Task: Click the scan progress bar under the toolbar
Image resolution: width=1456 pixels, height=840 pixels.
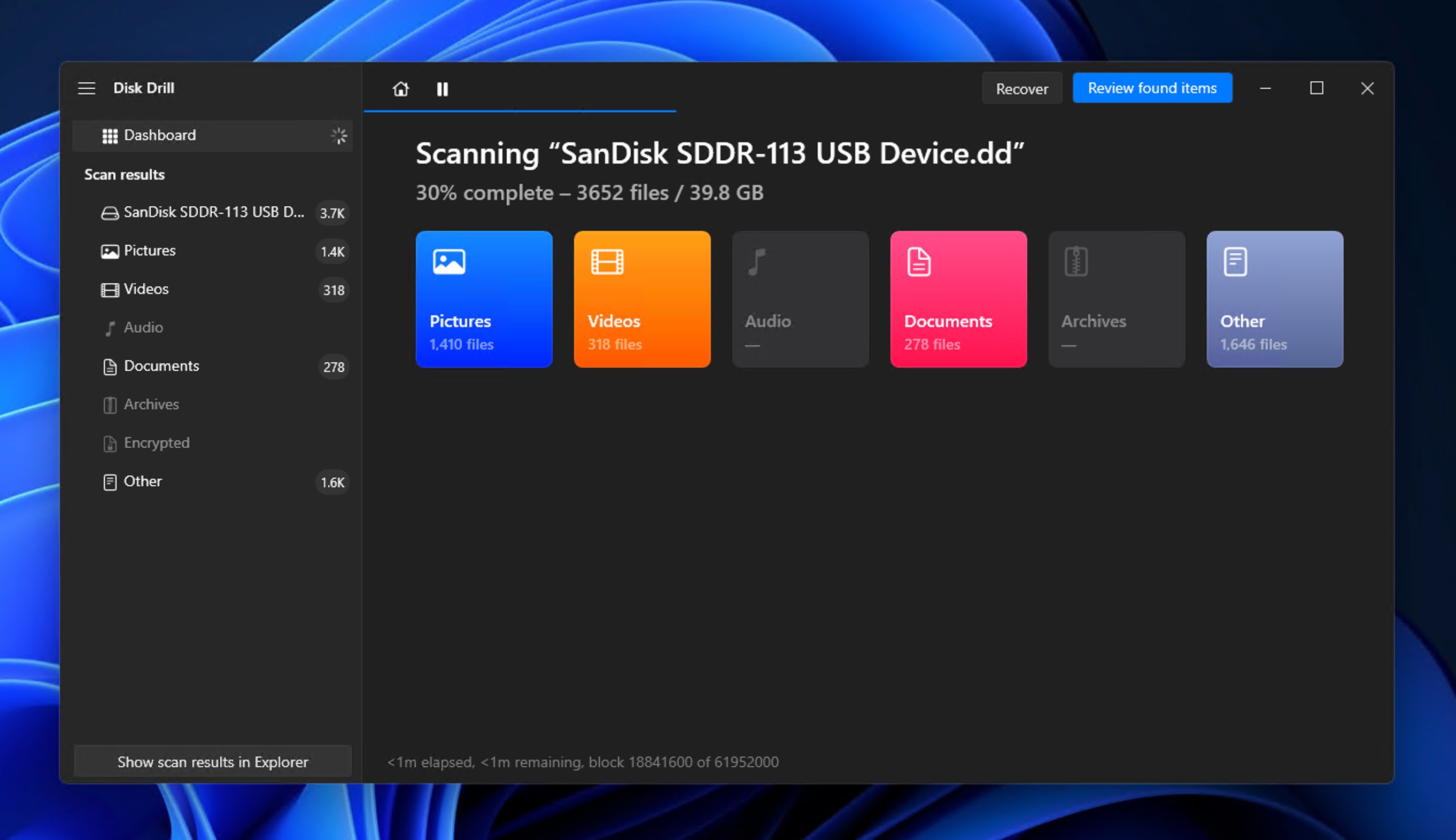Action: [520, 111]
